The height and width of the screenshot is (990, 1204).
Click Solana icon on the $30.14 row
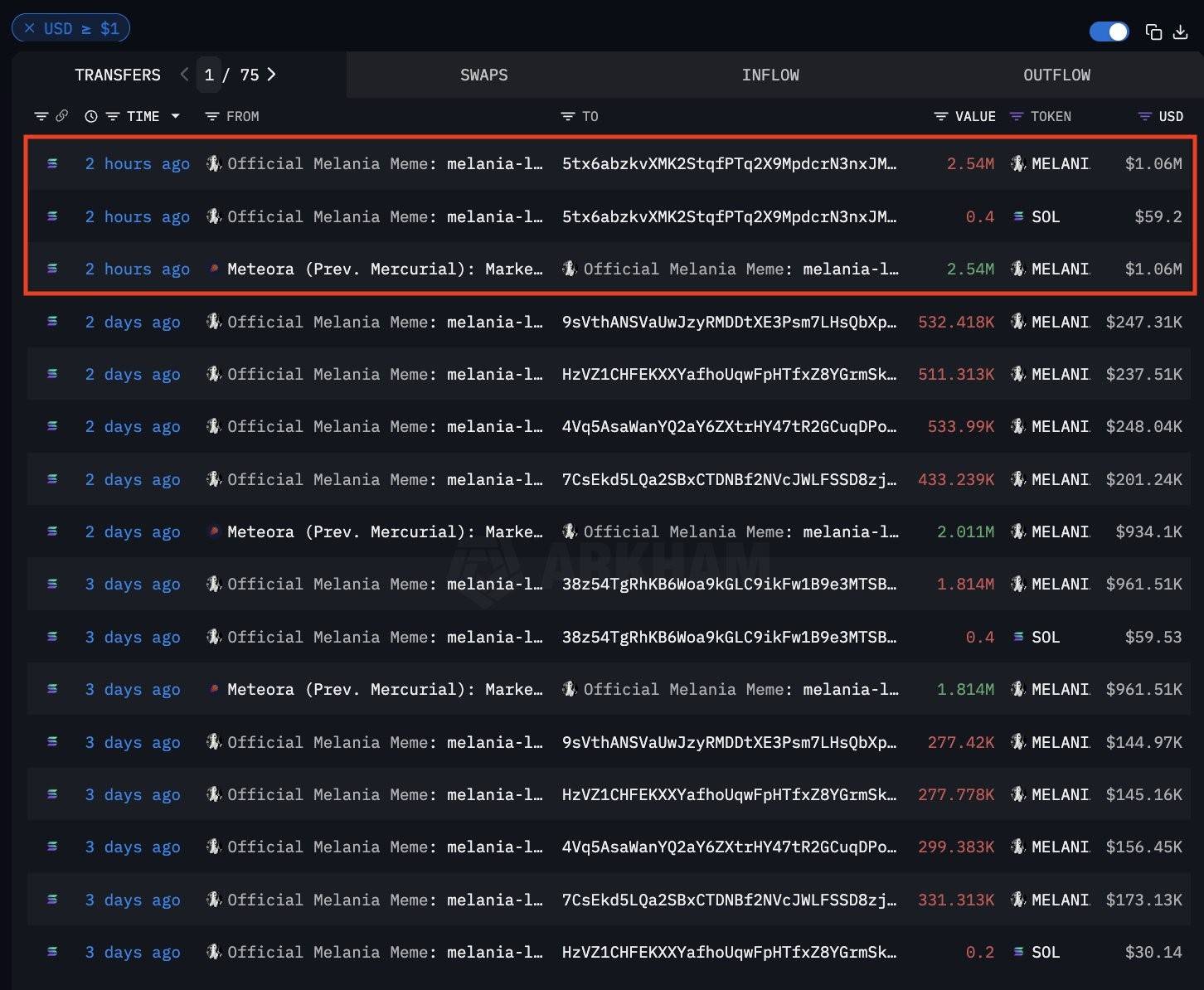(x=52, y=952)
